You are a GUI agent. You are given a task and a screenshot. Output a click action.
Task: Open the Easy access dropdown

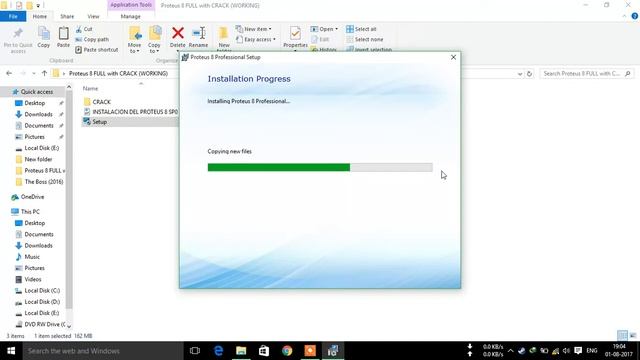click(x=256, y=40)
